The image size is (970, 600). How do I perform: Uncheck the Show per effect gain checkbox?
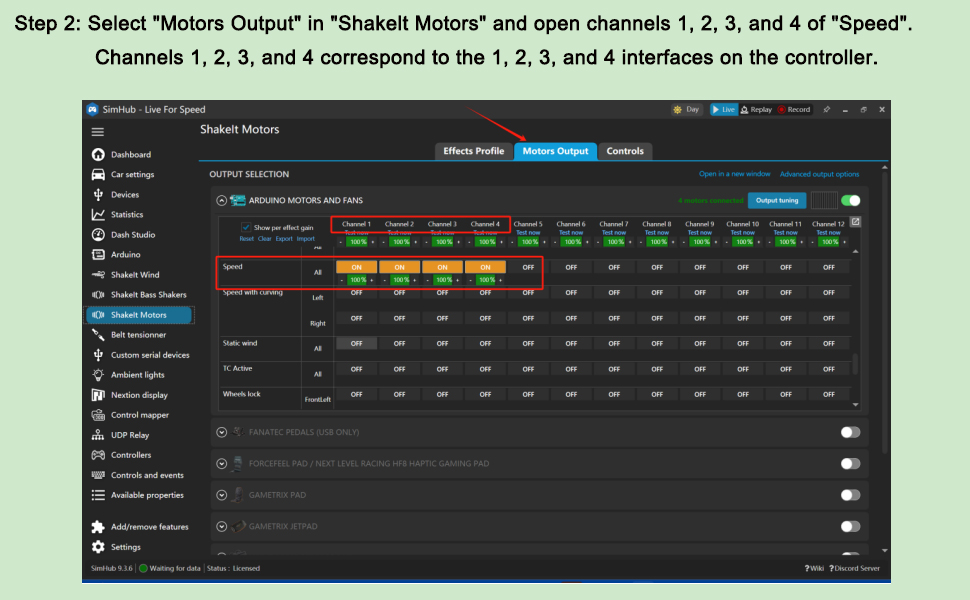246,227
